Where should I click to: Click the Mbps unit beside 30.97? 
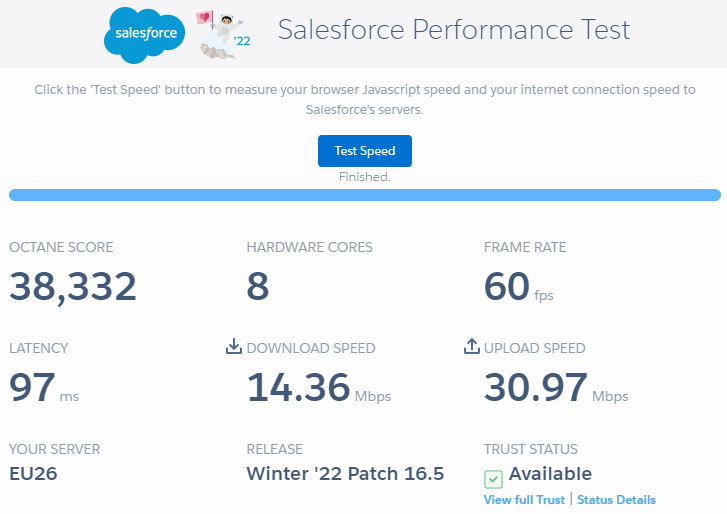610,397
